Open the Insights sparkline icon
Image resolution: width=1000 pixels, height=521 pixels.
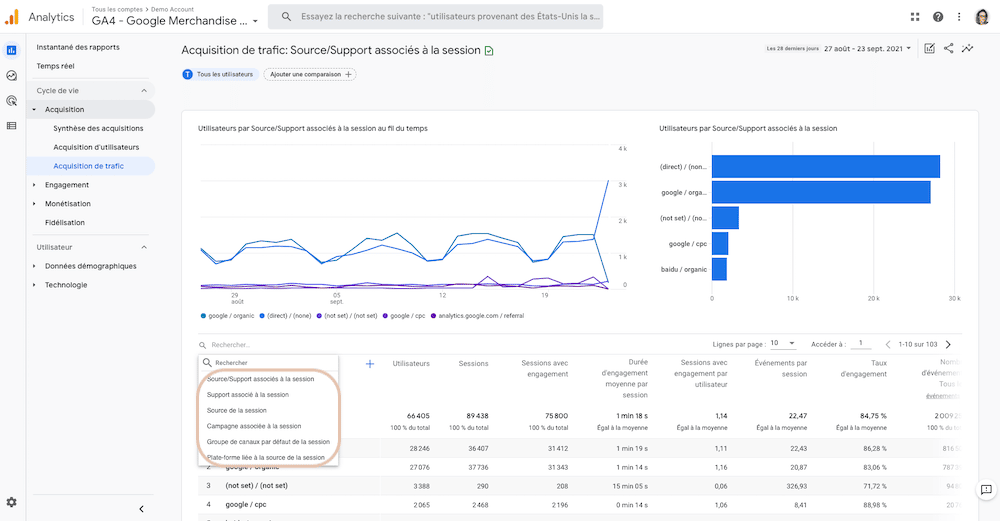pyautogui.click(x=967, y=48)
